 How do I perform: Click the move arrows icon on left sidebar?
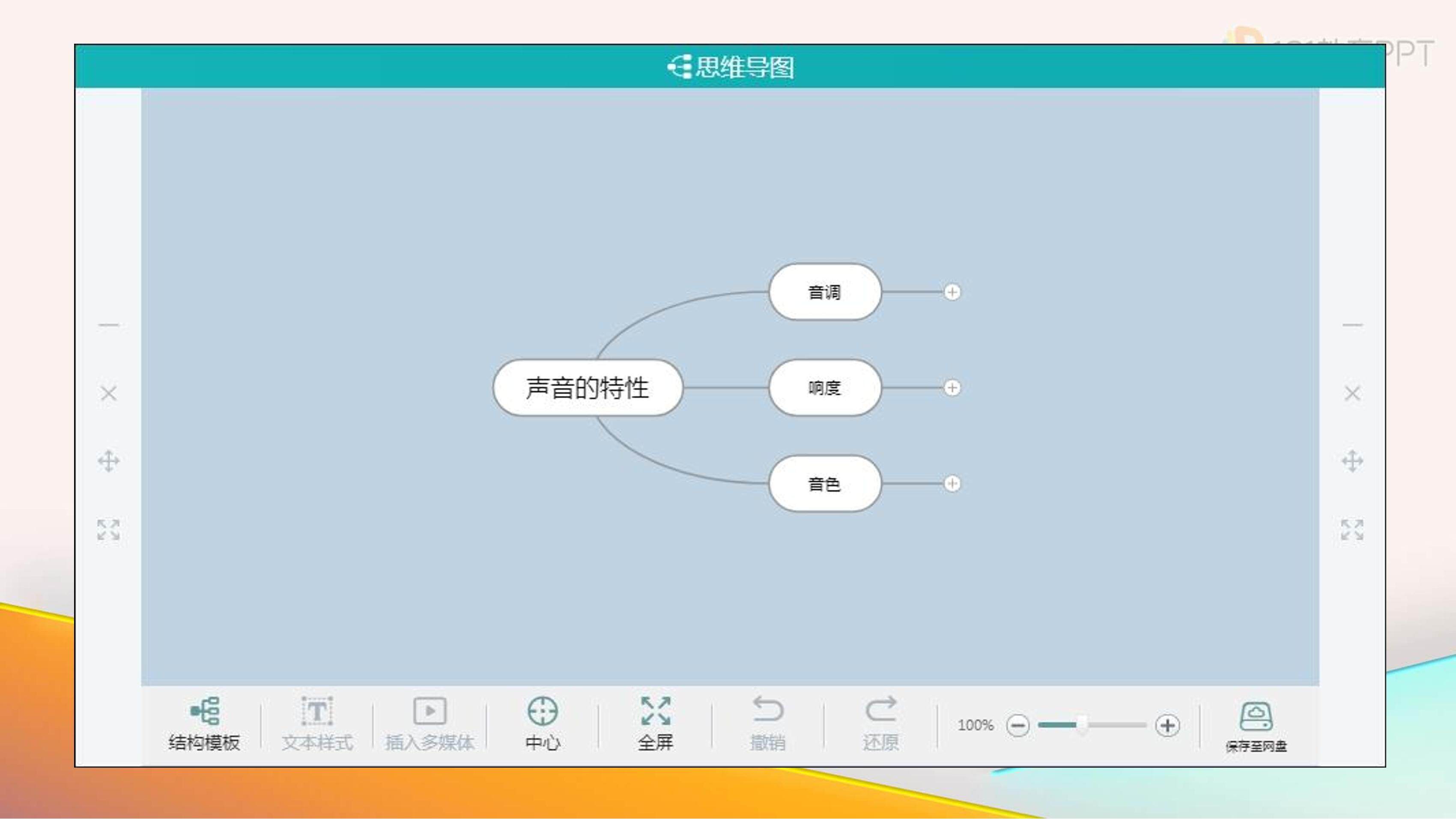[x=108, y=461]
